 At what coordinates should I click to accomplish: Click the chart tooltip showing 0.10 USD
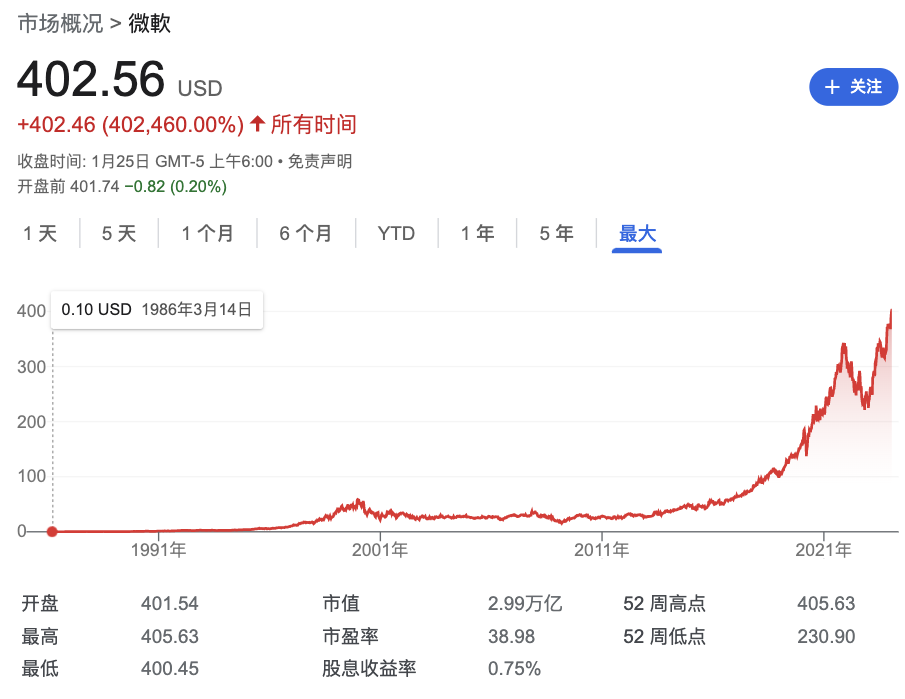click(157, 310)
